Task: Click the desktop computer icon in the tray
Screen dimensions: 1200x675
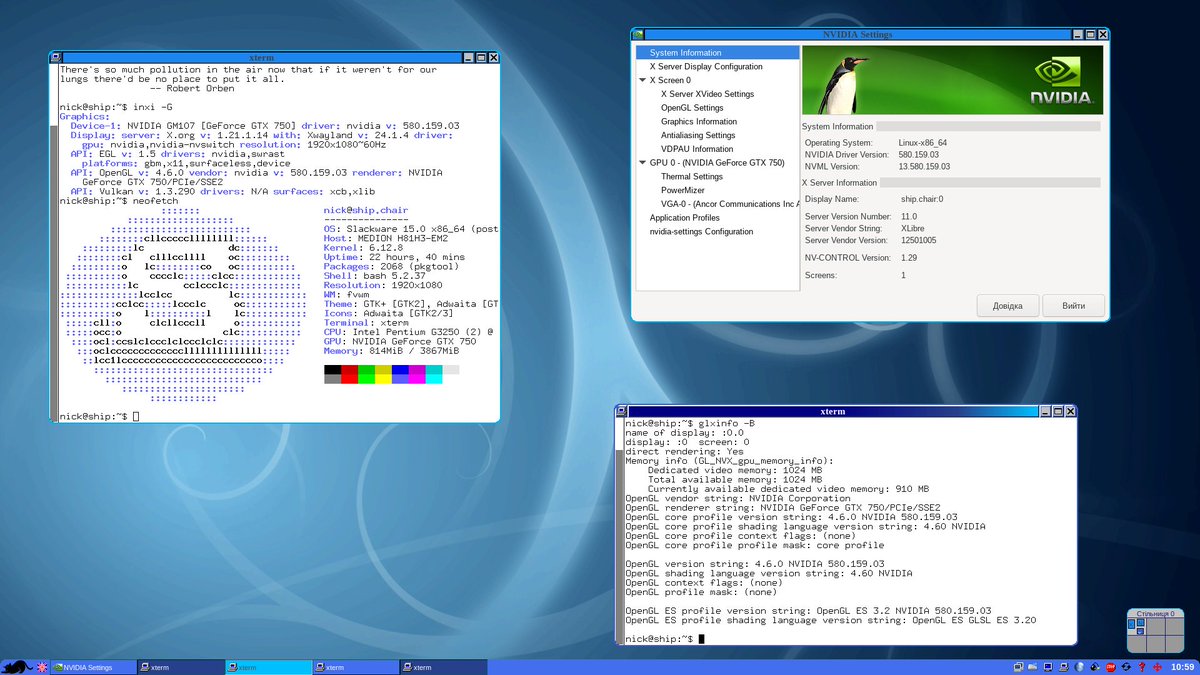Action: pos(1064,667)
